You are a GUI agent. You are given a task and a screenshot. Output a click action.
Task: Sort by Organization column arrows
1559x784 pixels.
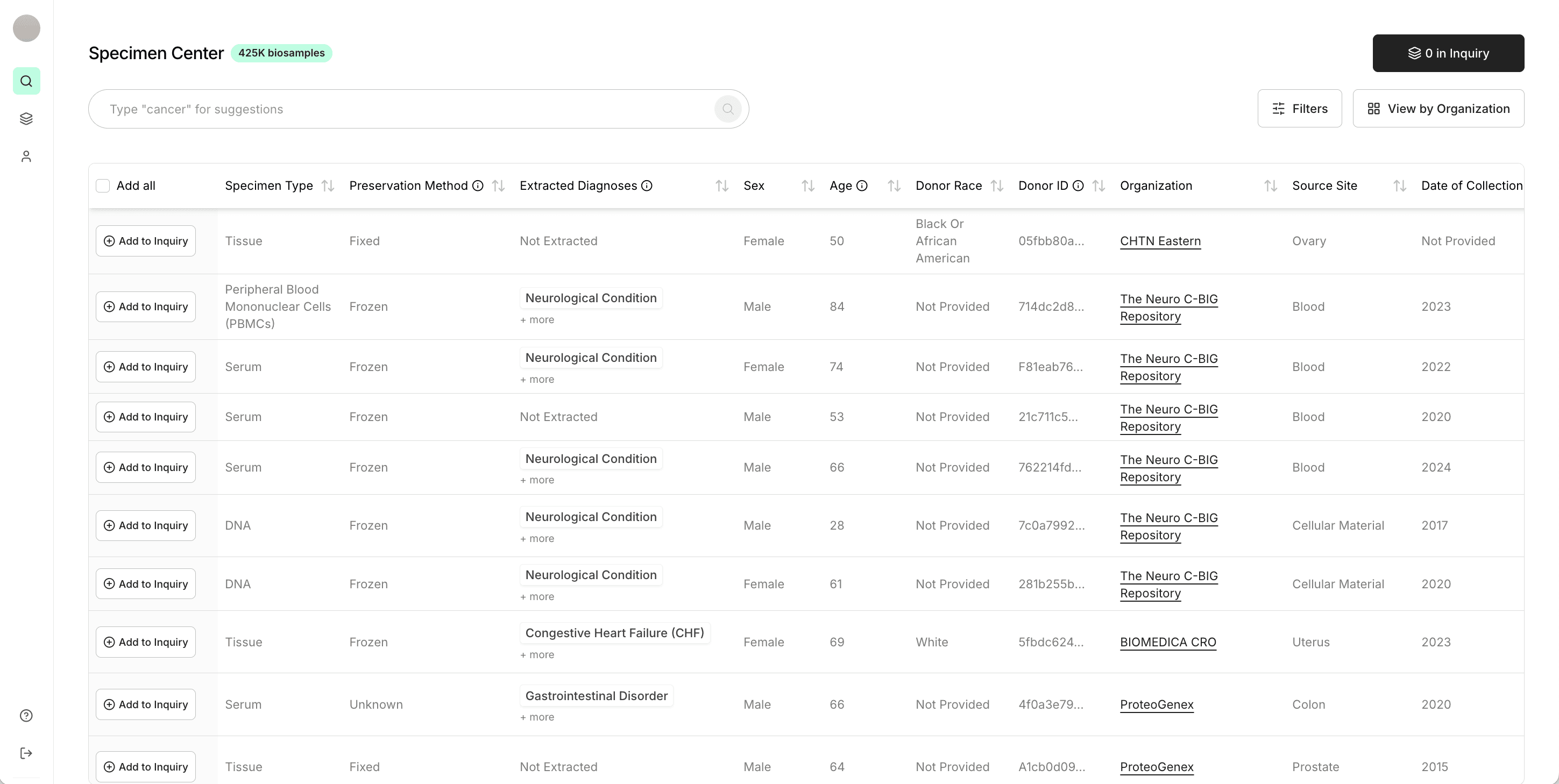click(1270, 186)
